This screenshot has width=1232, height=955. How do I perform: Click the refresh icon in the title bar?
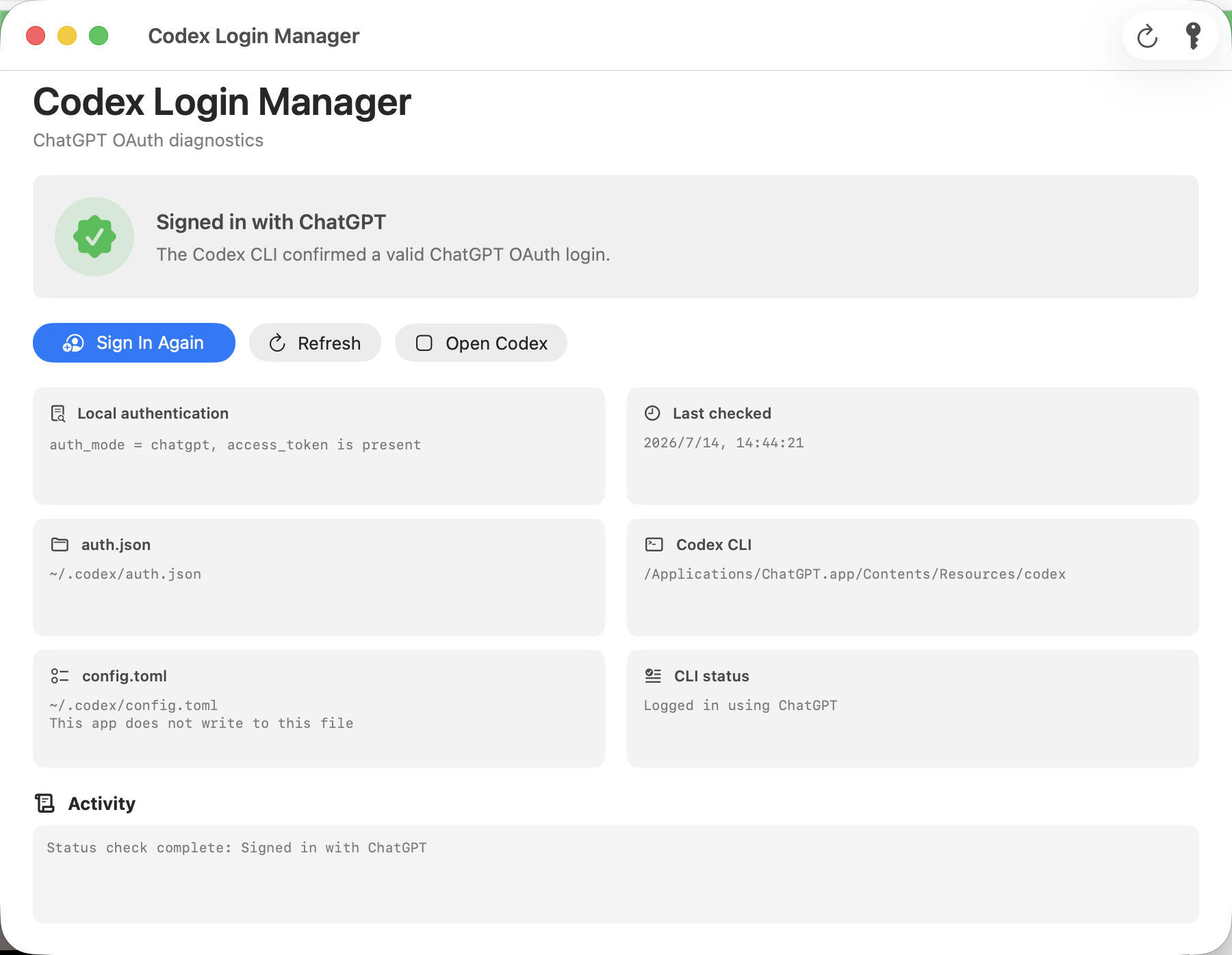tap(1147, 36)
